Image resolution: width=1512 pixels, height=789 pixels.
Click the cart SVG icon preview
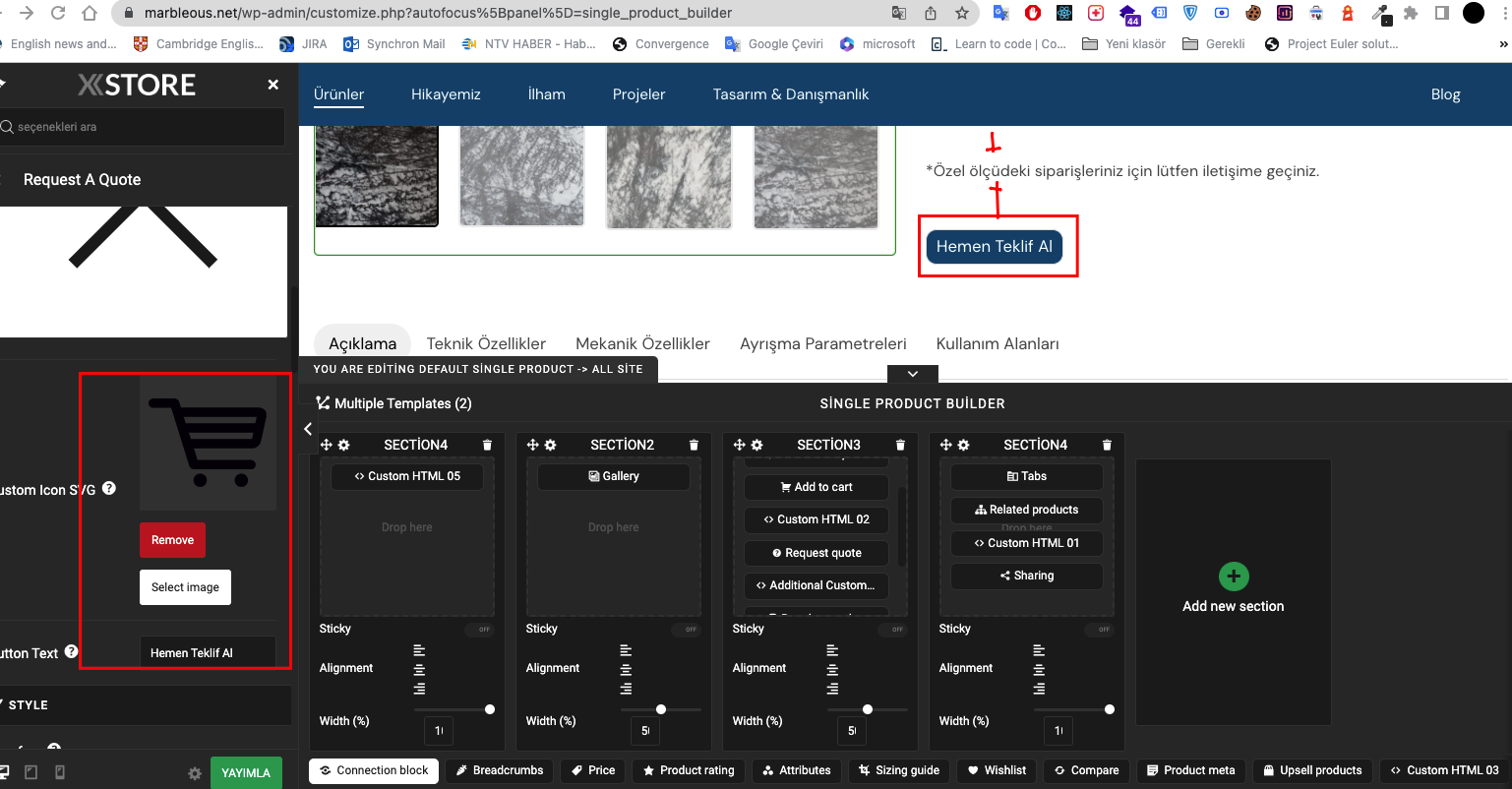point(208,443)
